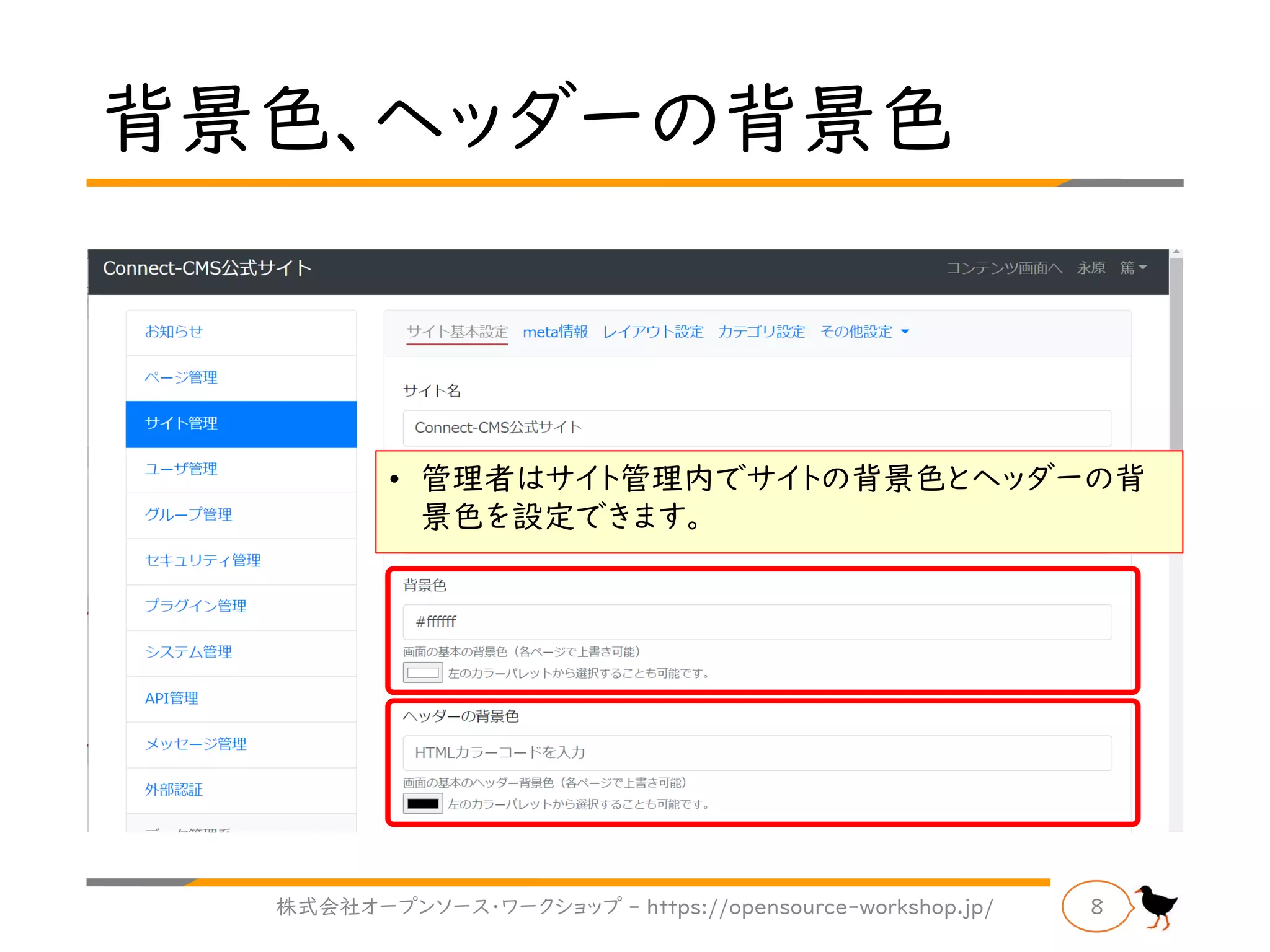Select the active サイト管理 sidebar item

tap(241, 424)
